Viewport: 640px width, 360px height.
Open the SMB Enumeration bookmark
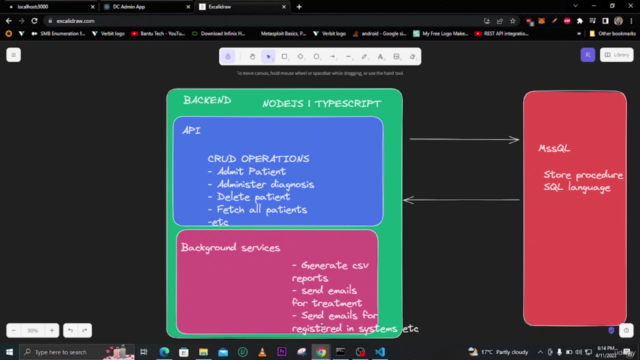coord(58,33)
